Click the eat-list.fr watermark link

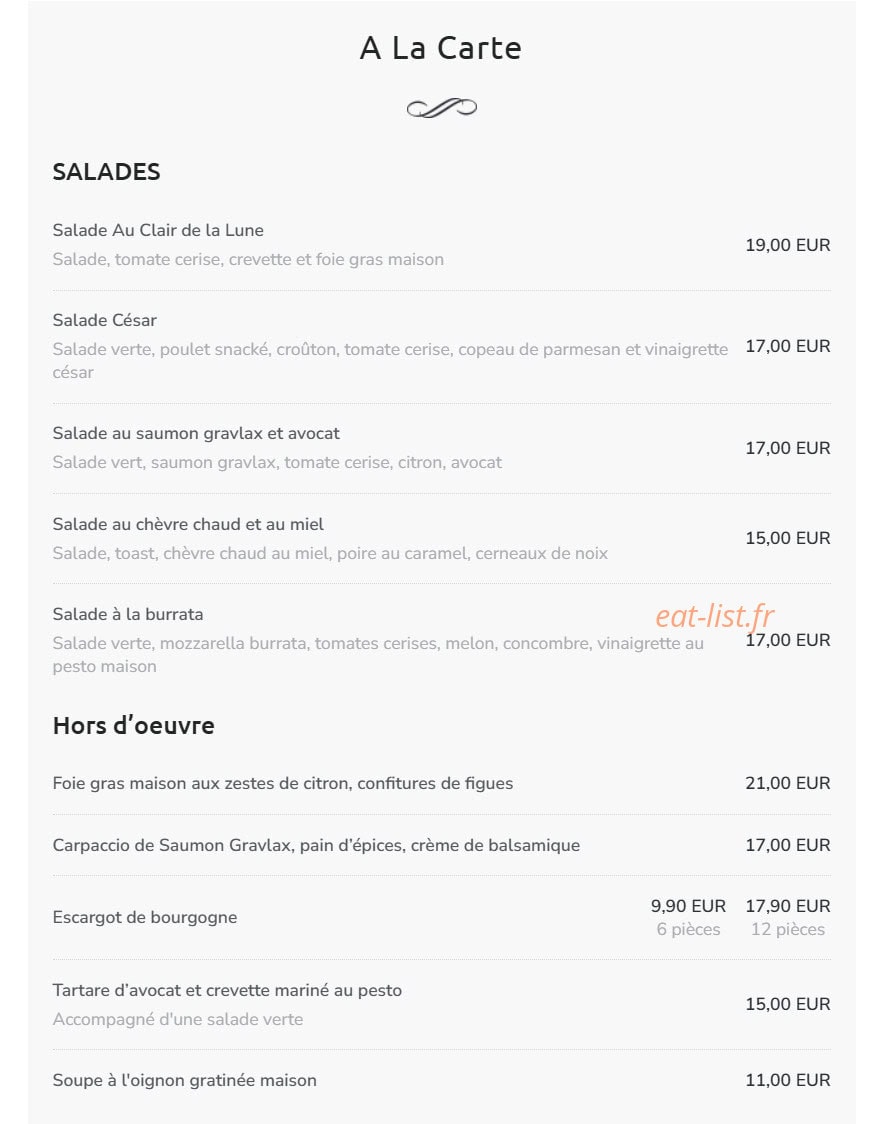[715, 616]
